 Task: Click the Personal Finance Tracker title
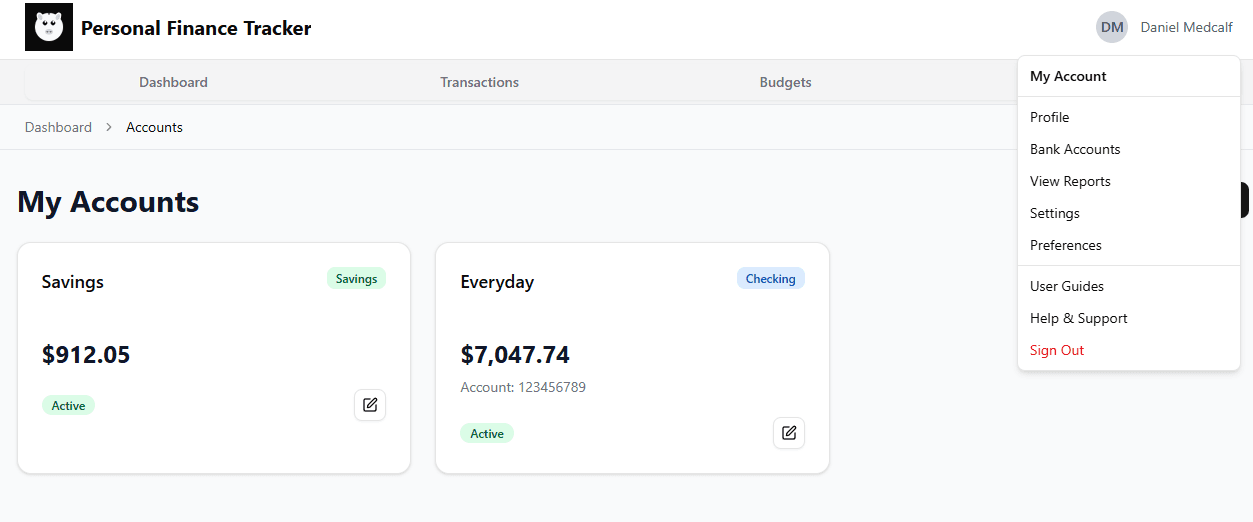pos(196,28)
